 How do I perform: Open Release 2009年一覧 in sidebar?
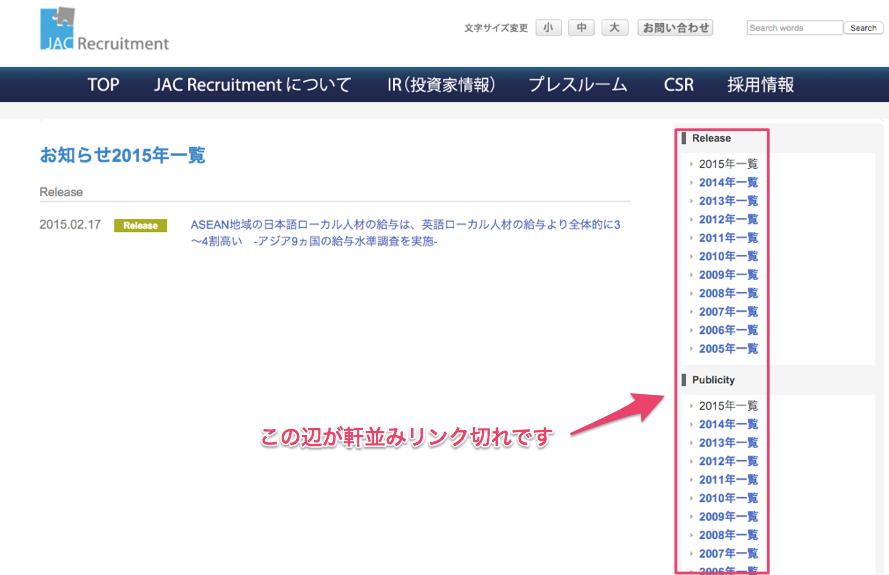pyautogui.click(x=728, y=275)
